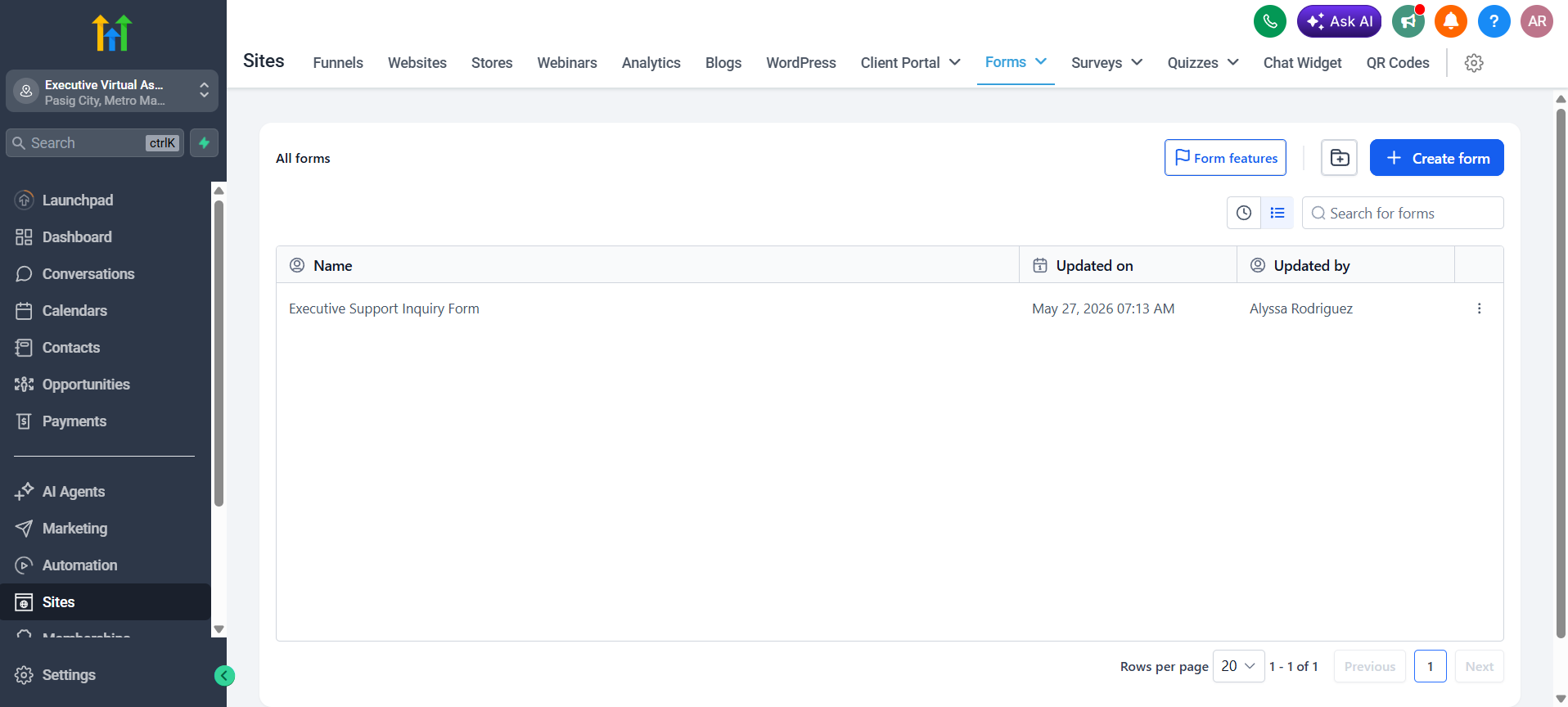
Task: Open the megaphone announcements icon
Action: [1408, 21]
